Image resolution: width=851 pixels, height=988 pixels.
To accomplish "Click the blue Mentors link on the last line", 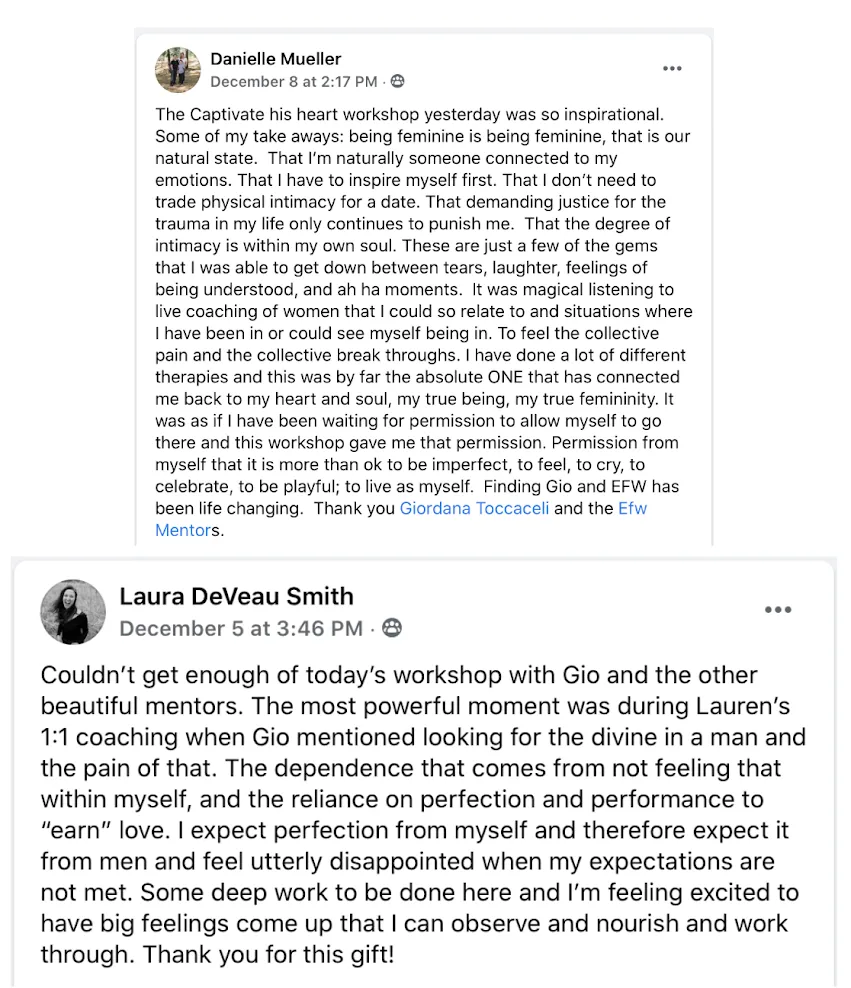I will click(183, 531).
